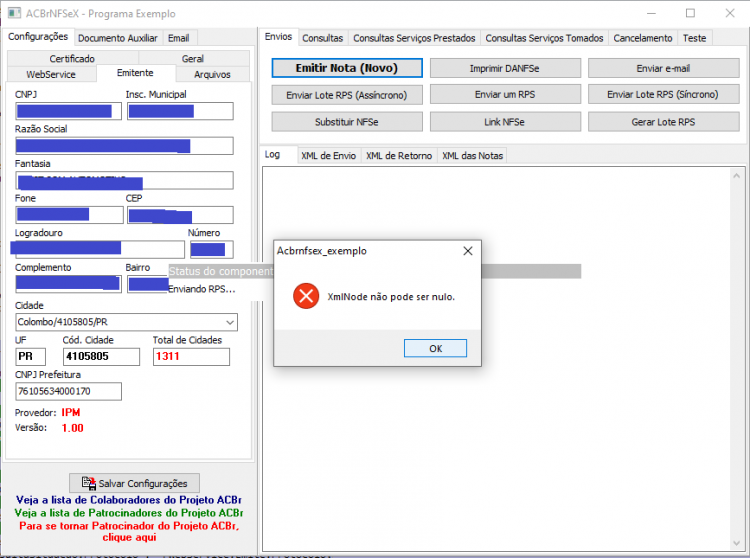Select the Certificado sub-tab
This screenshot has height=558, width=750.
[72, 58]
